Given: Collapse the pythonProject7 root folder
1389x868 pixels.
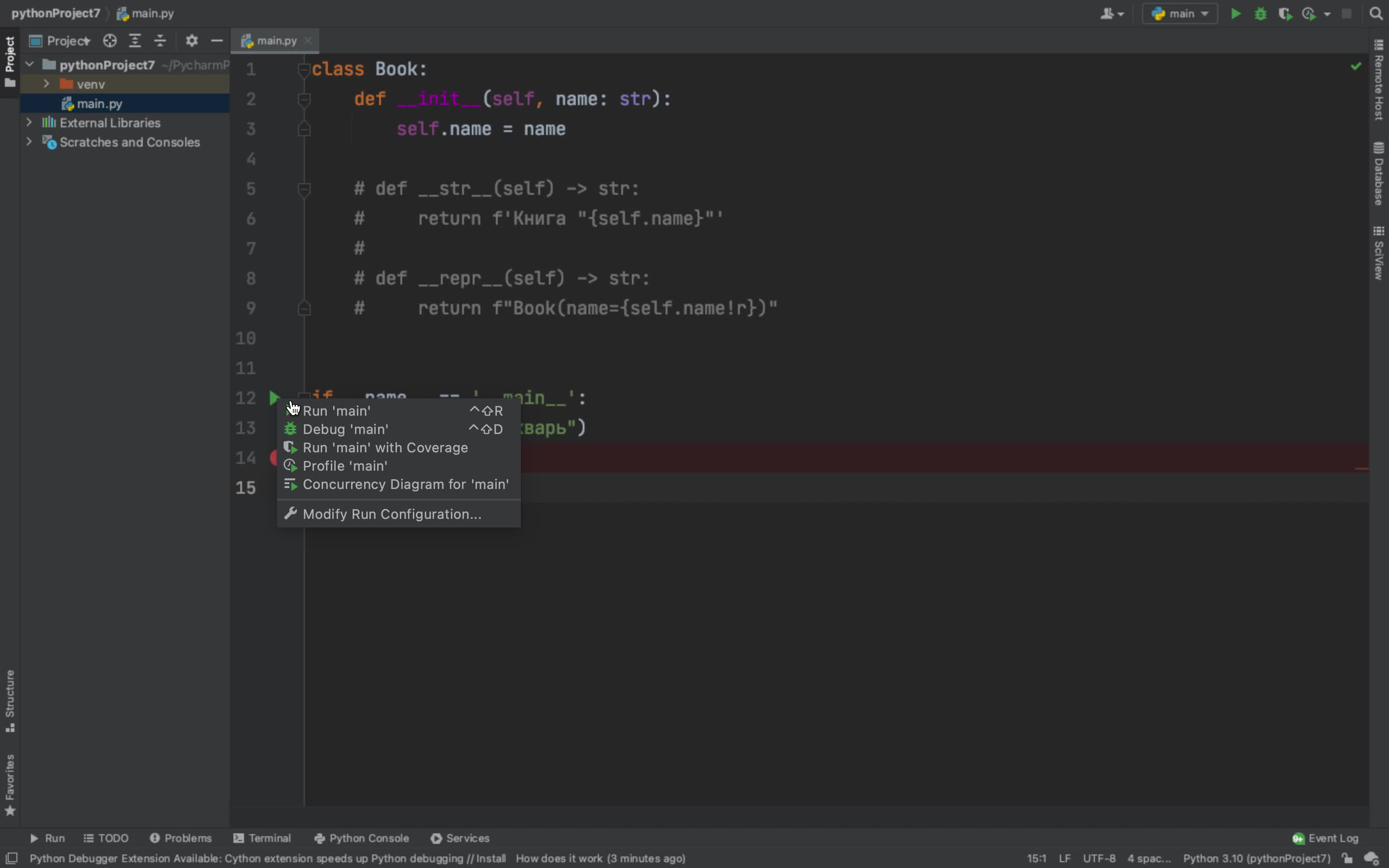Looking at the screenshot, I should (x=30, y=65).
